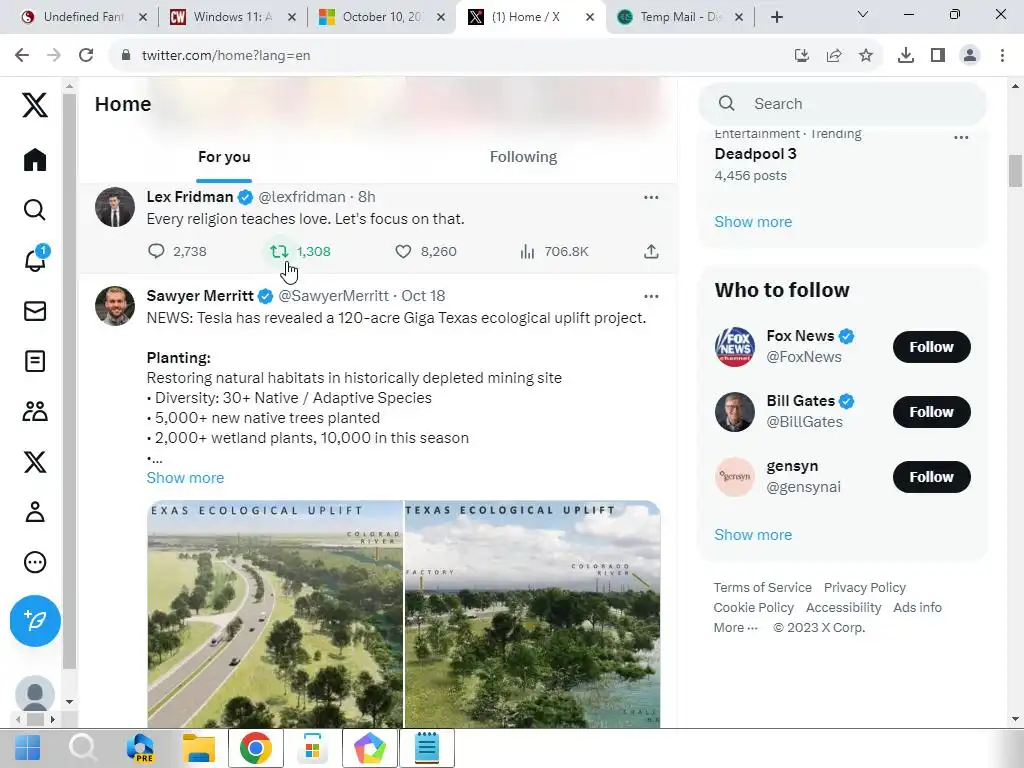The width and height of the screenshot is (1024, 768).
Task: Open more options on Lex Fridman's post
Action: coord(651,197)
